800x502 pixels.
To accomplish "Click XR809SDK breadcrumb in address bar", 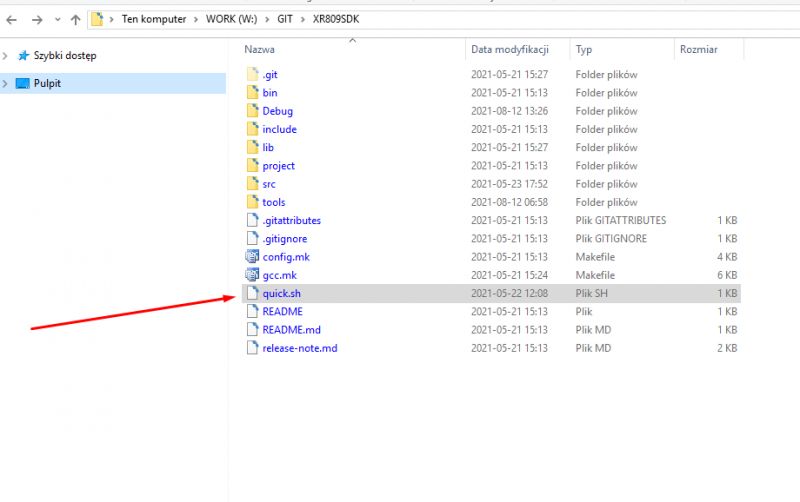I will (x=336, y=19).
